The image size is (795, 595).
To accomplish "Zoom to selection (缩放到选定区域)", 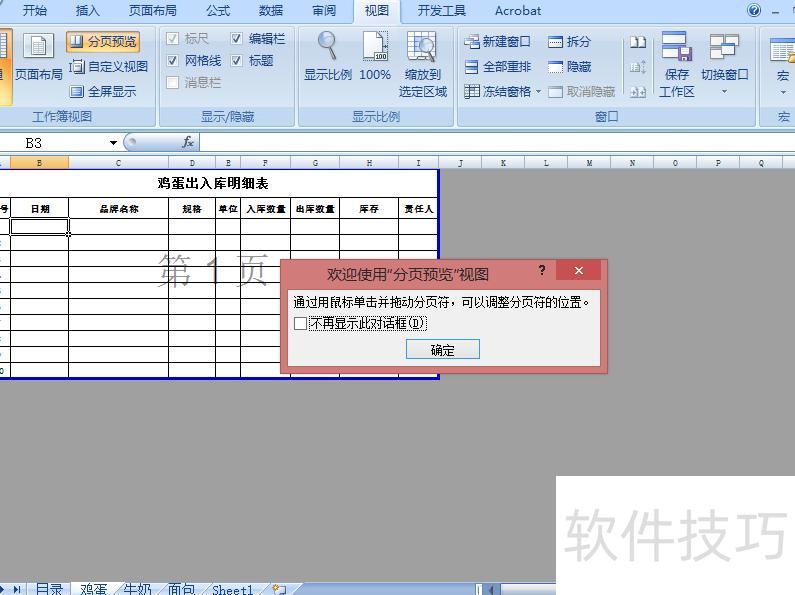I will pyautogui.click(x=423, y=64).
